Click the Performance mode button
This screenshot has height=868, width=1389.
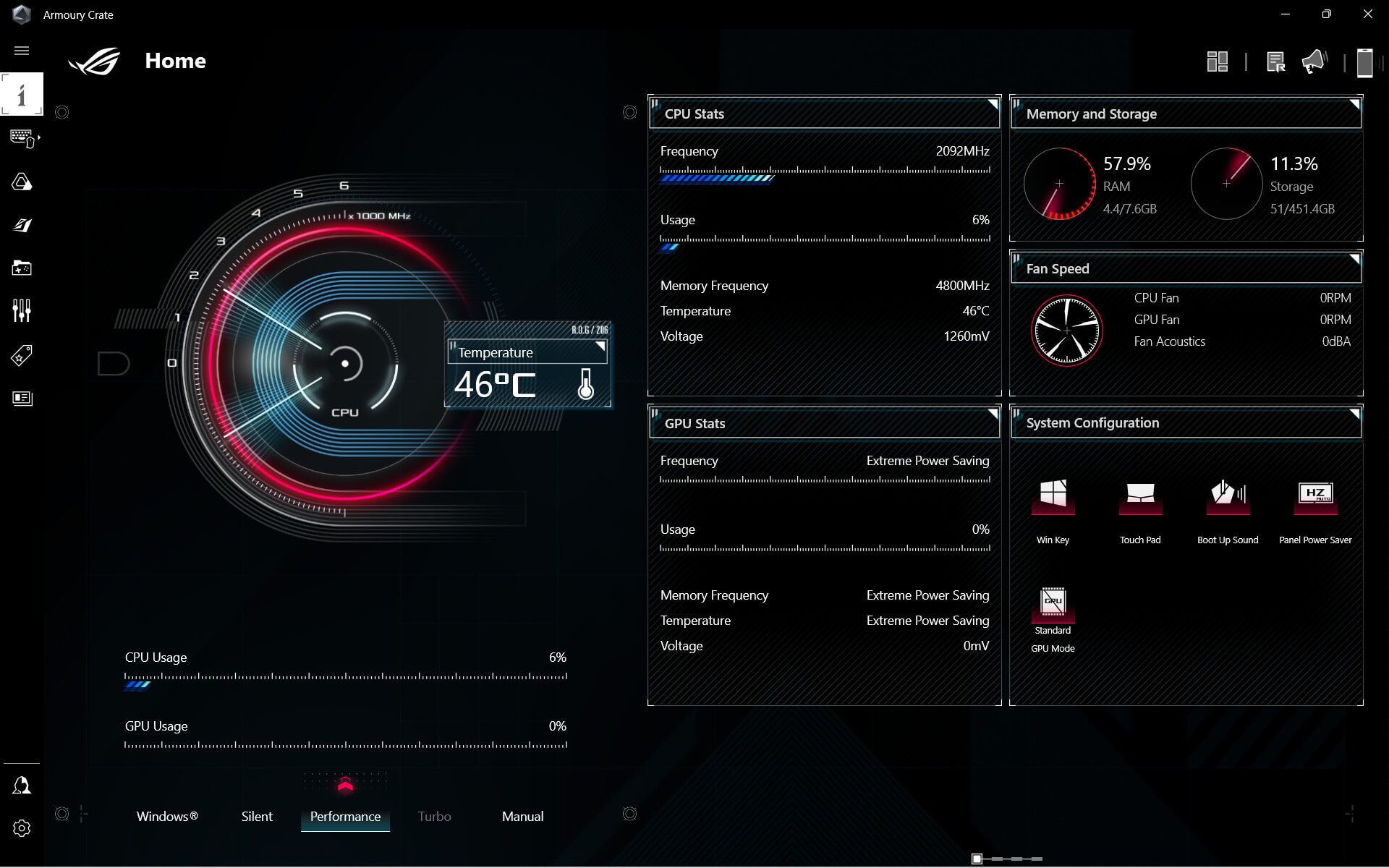[x=345, y=816]
